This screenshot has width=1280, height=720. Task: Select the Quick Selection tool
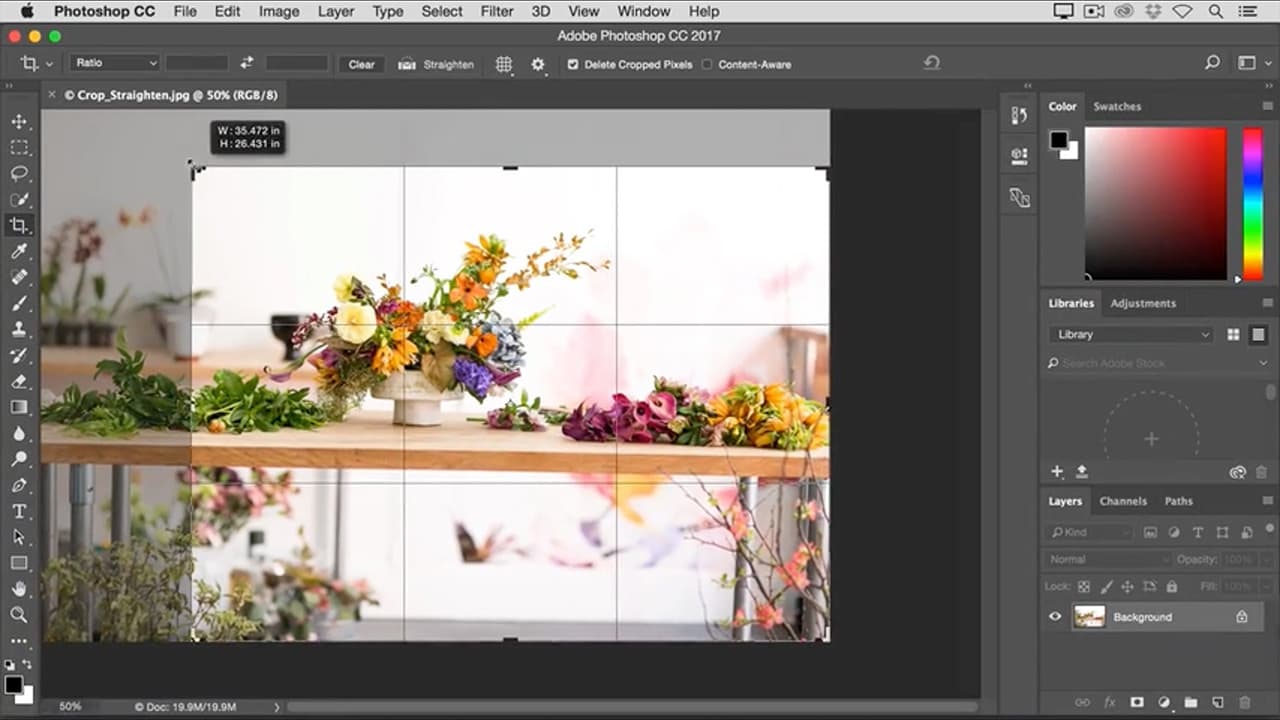[x=19, y=199]
